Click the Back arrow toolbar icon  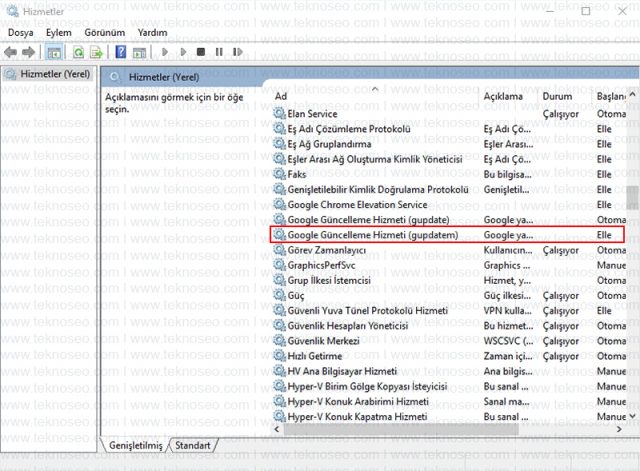click(10, 52)
